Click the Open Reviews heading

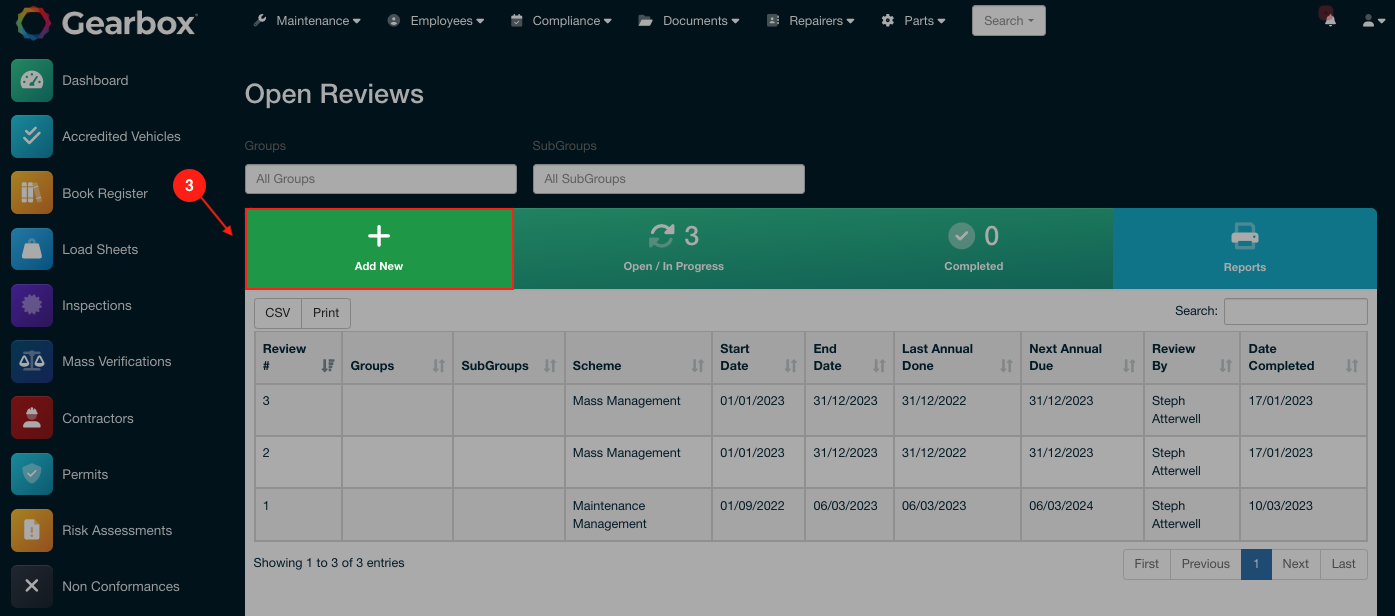tap(334, 94)
